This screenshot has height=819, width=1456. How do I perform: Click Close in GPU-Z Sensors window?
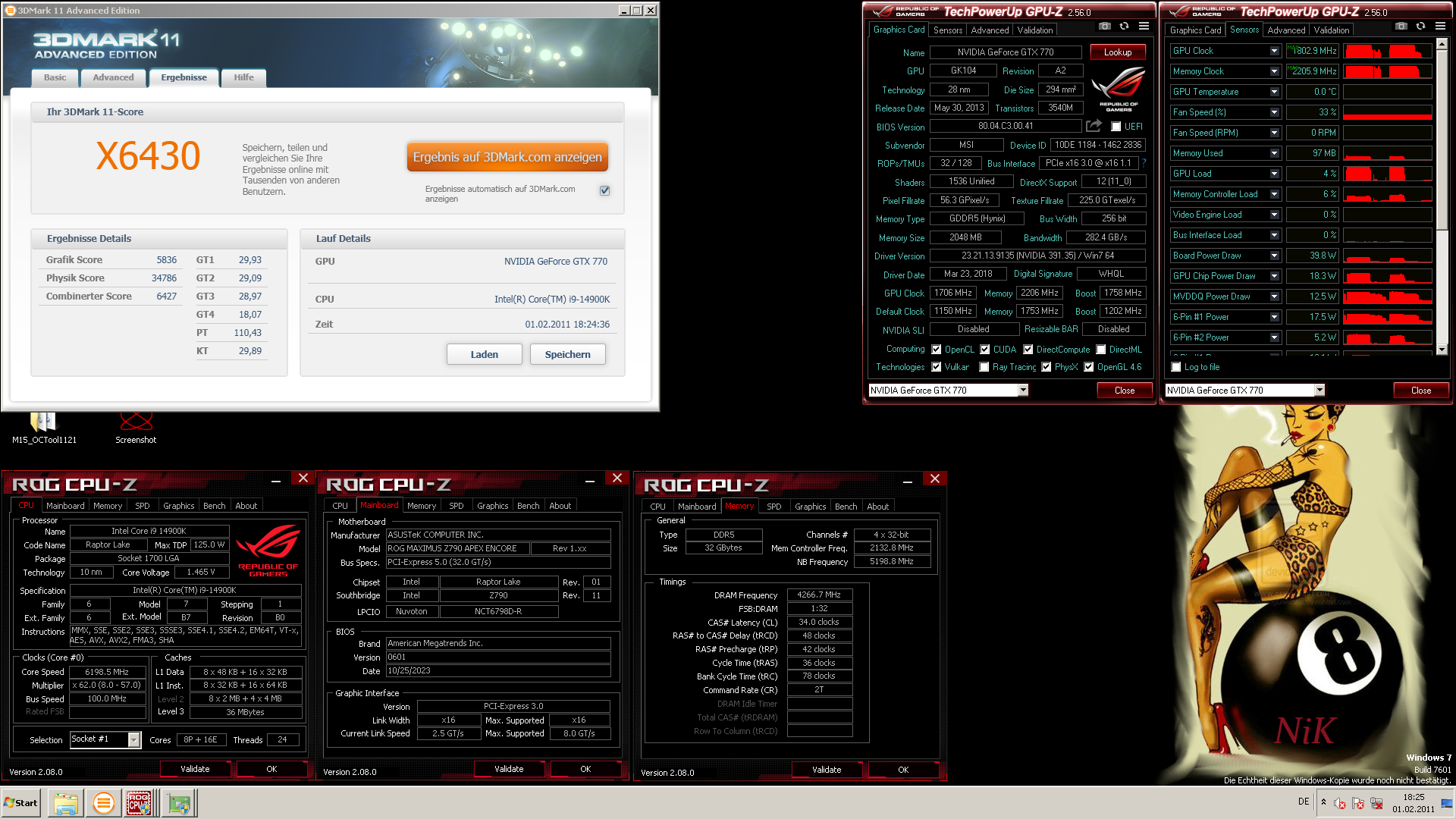tap(1421, 391)
